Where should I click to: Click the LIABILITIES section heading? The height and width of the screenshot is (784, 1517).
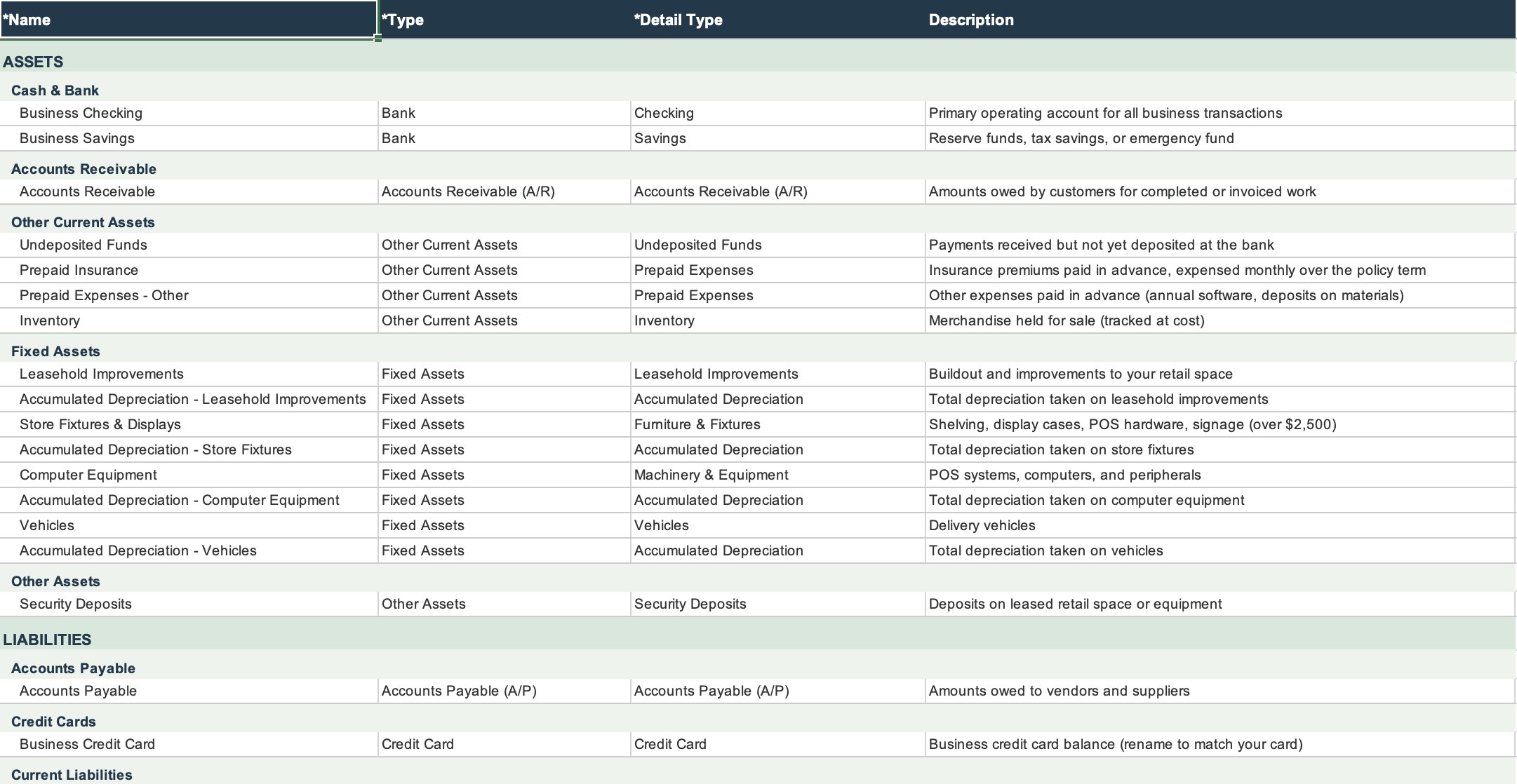tap(47, 640)
